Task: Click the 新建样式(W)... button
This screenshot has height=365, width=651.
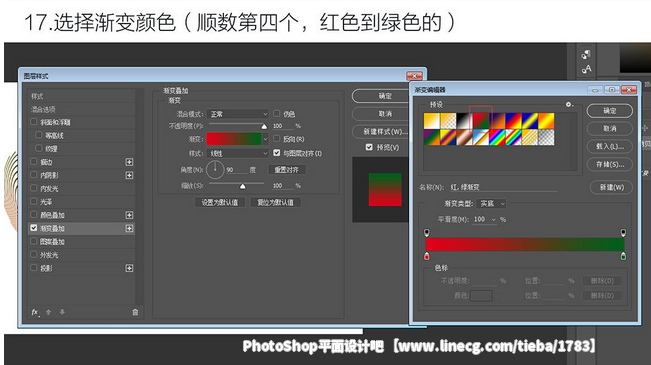Action: [x=381, y=132]
